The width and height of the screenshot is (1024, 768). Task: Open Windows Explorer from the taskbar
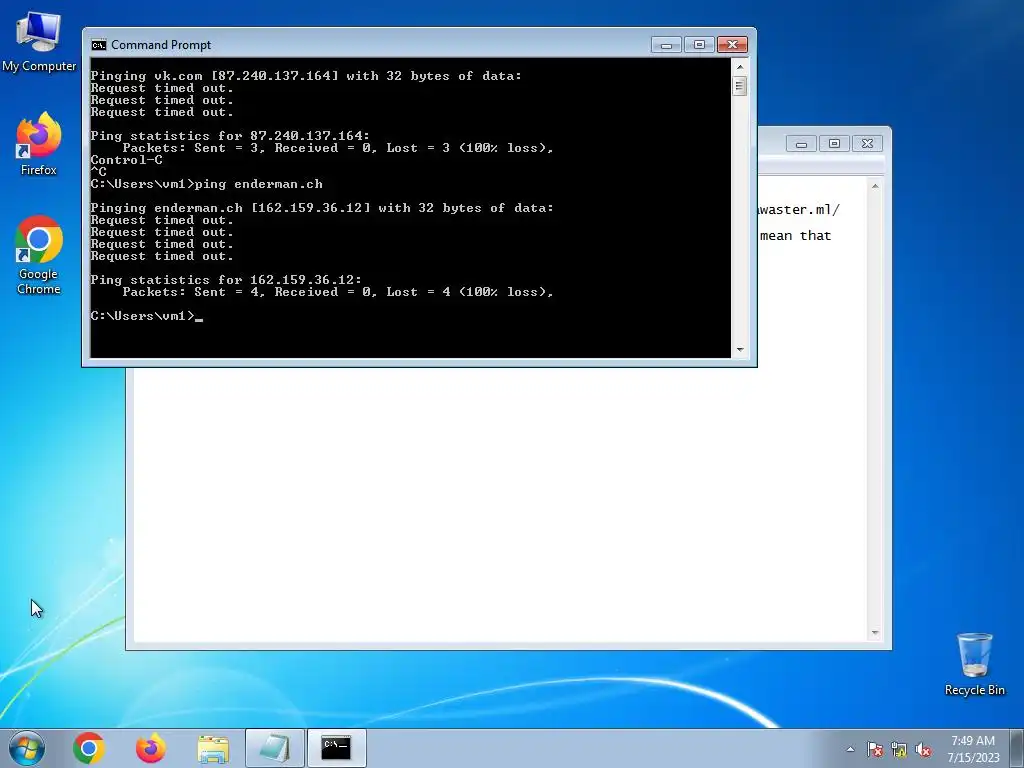pos(213,748)
